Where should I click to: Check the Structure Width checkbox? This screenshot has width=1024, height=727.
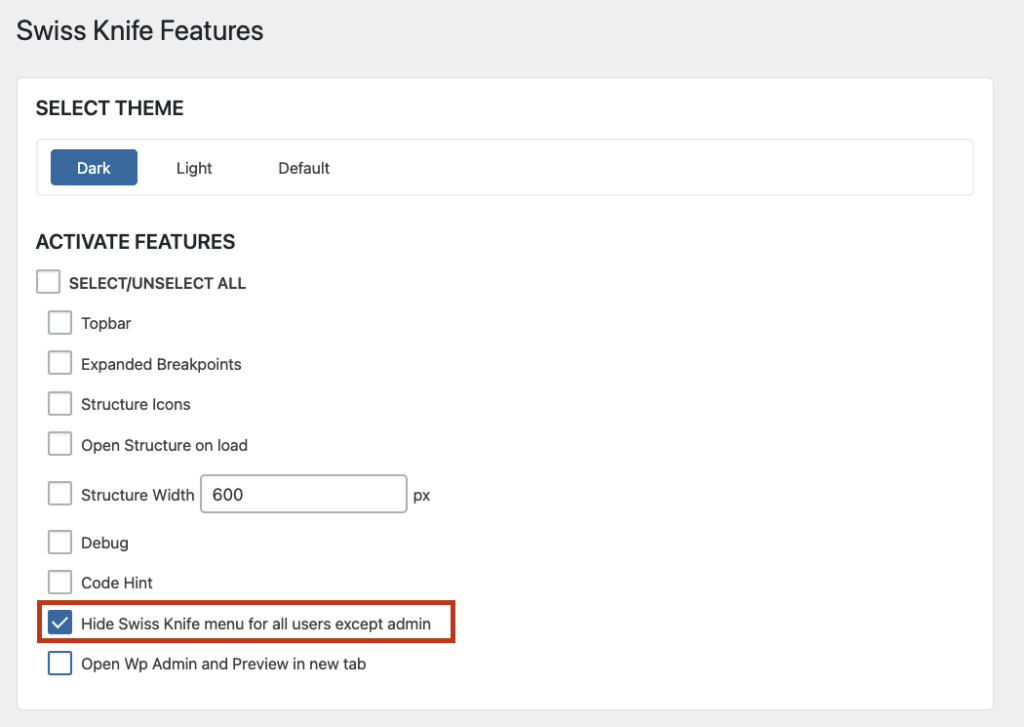(x=60, y=494)
